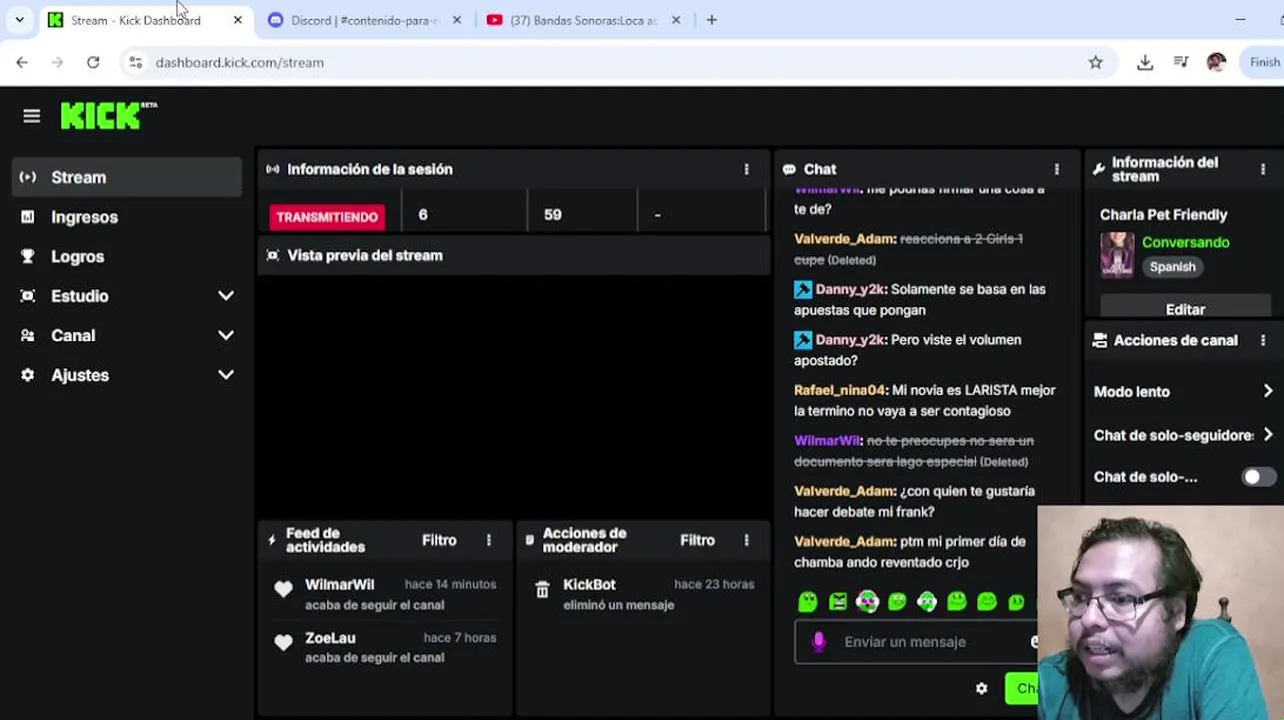Click the Danny_y2k username asking about volumen
Image resolution: width=1284 pixels, height=720 pixels.
click(x=850, y=340)
